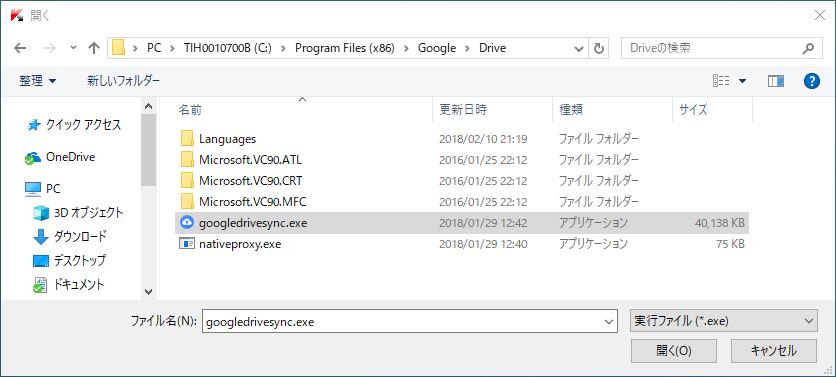Click the Languages folder icon
The width and height of the screenshot is (836, 377).
click(187, 139)
